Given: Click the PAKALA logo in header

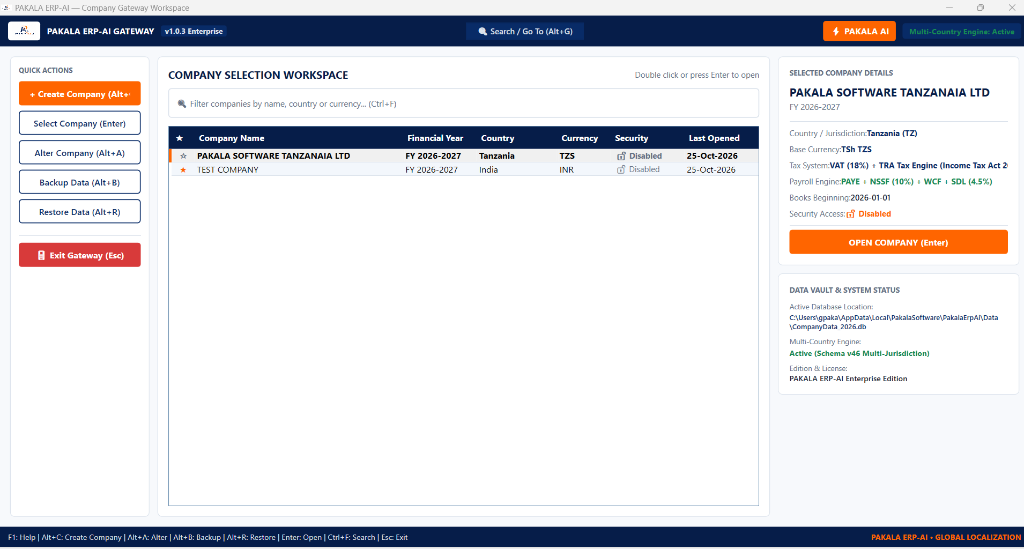Looking at the screenshot, I should (24, 31).
